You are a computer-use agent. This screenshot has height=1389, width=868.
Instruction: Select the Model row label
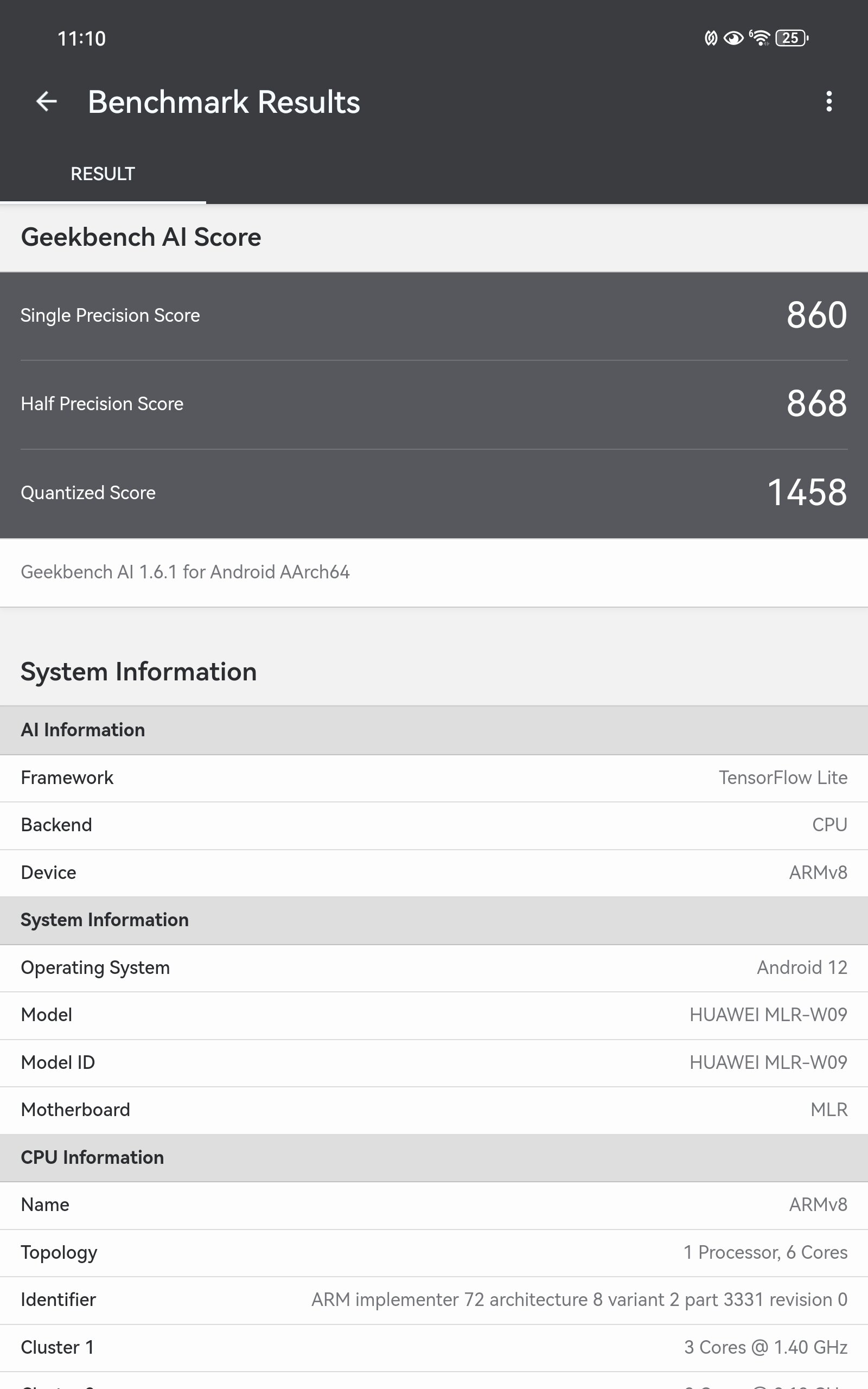47,1015
